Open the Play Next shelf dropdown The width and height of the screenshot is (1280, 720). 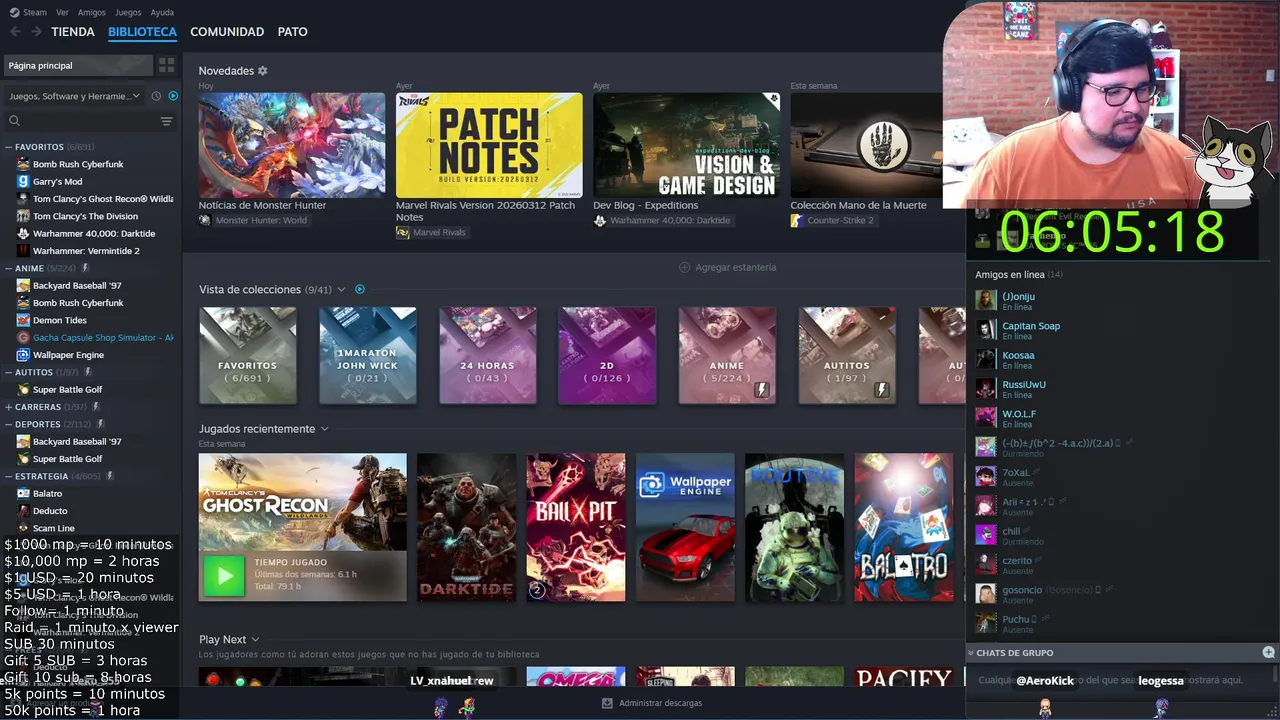(255, 639)
